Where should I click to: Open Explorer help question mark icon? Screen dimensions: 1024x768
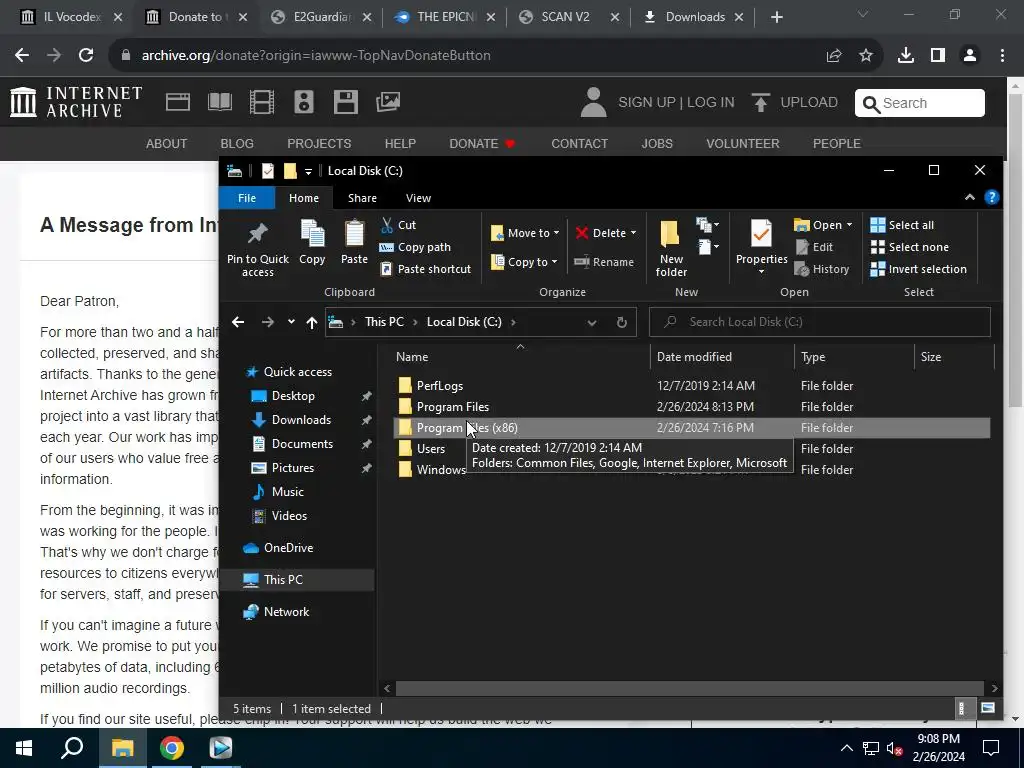[x=991, y=197]
